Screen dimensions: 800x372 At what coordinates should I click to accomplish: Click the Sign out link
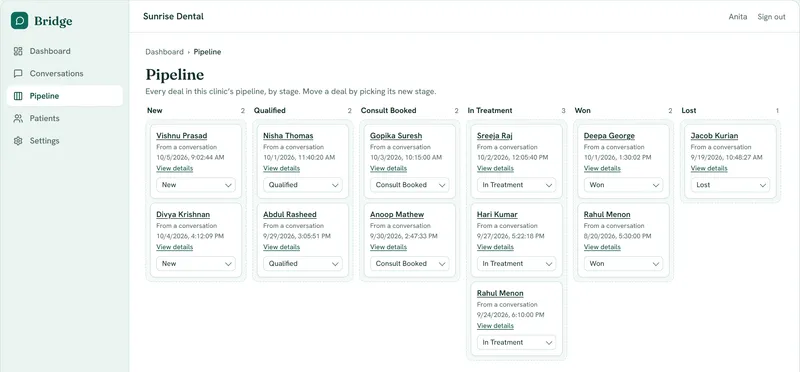click(771, 17)
